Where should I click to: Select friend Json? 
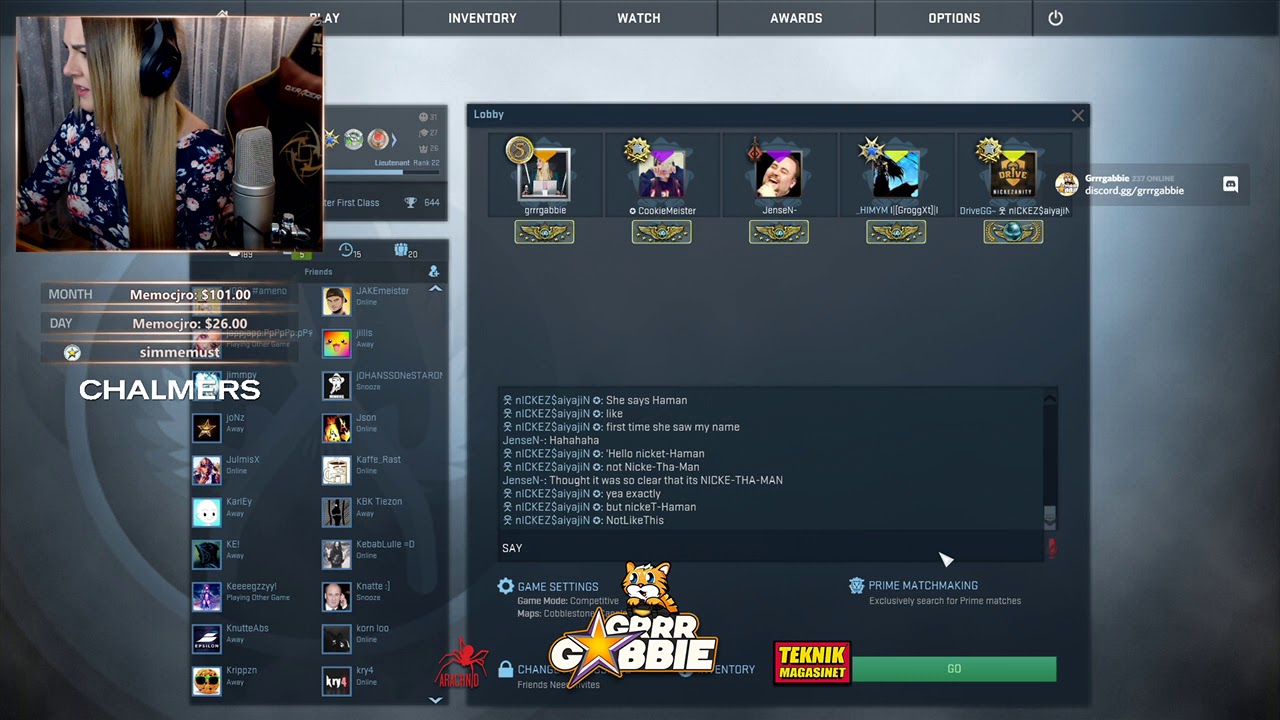[x=382, y=427]
